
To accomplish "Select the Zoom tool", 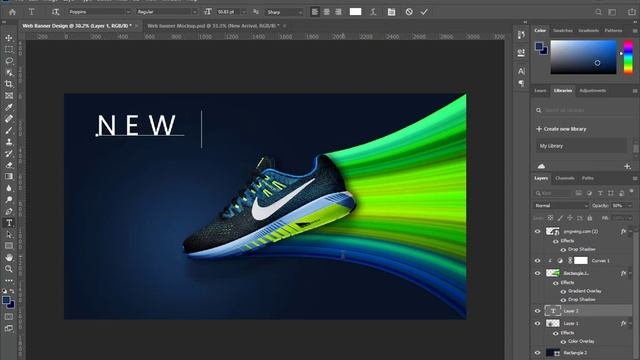I will tap(9, 269).
